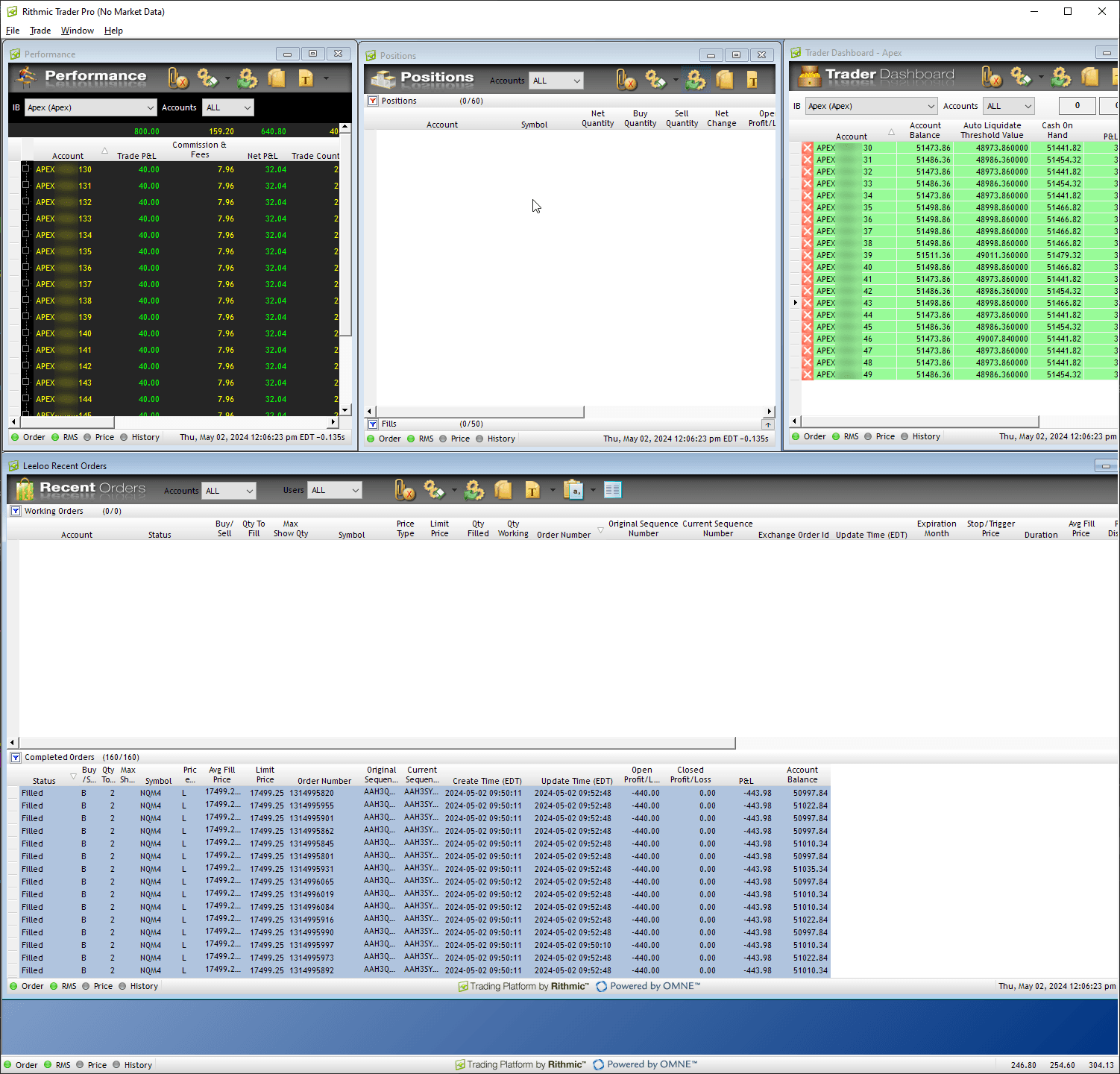Click the gear-eraser icon in Performance toolbar

pyautogui.click(x=207, y=78)
